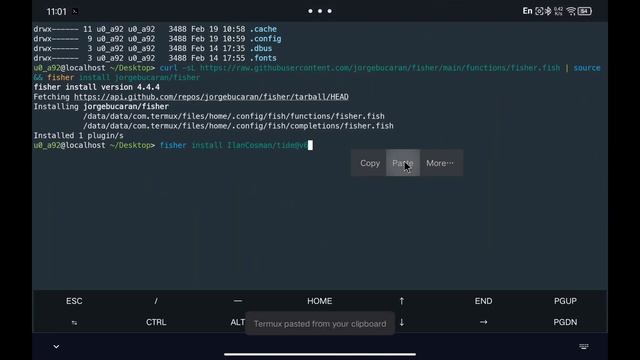The width and height of the screenshot is (640, 360).
Task: Tap the slash extra key
Action: click(156, 301)
